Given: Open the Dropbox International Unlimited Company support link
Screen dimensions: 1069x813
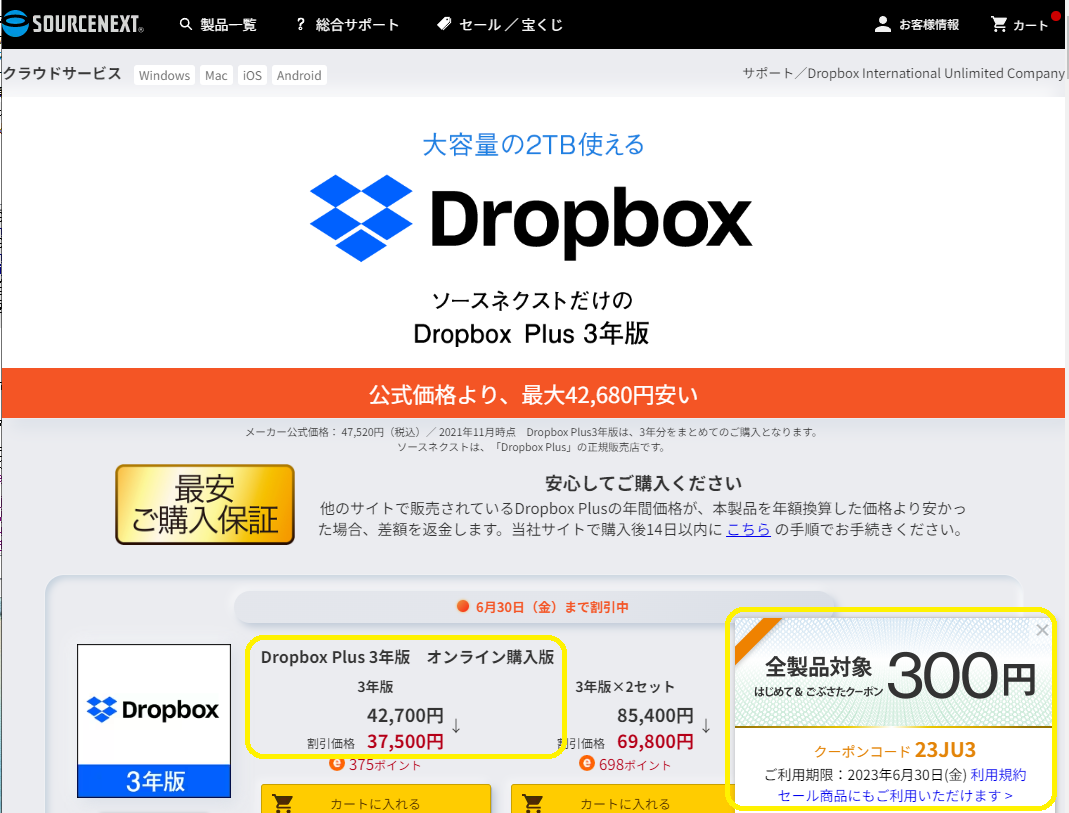Looking at the screenshot, I should click(x=903, y=73).
